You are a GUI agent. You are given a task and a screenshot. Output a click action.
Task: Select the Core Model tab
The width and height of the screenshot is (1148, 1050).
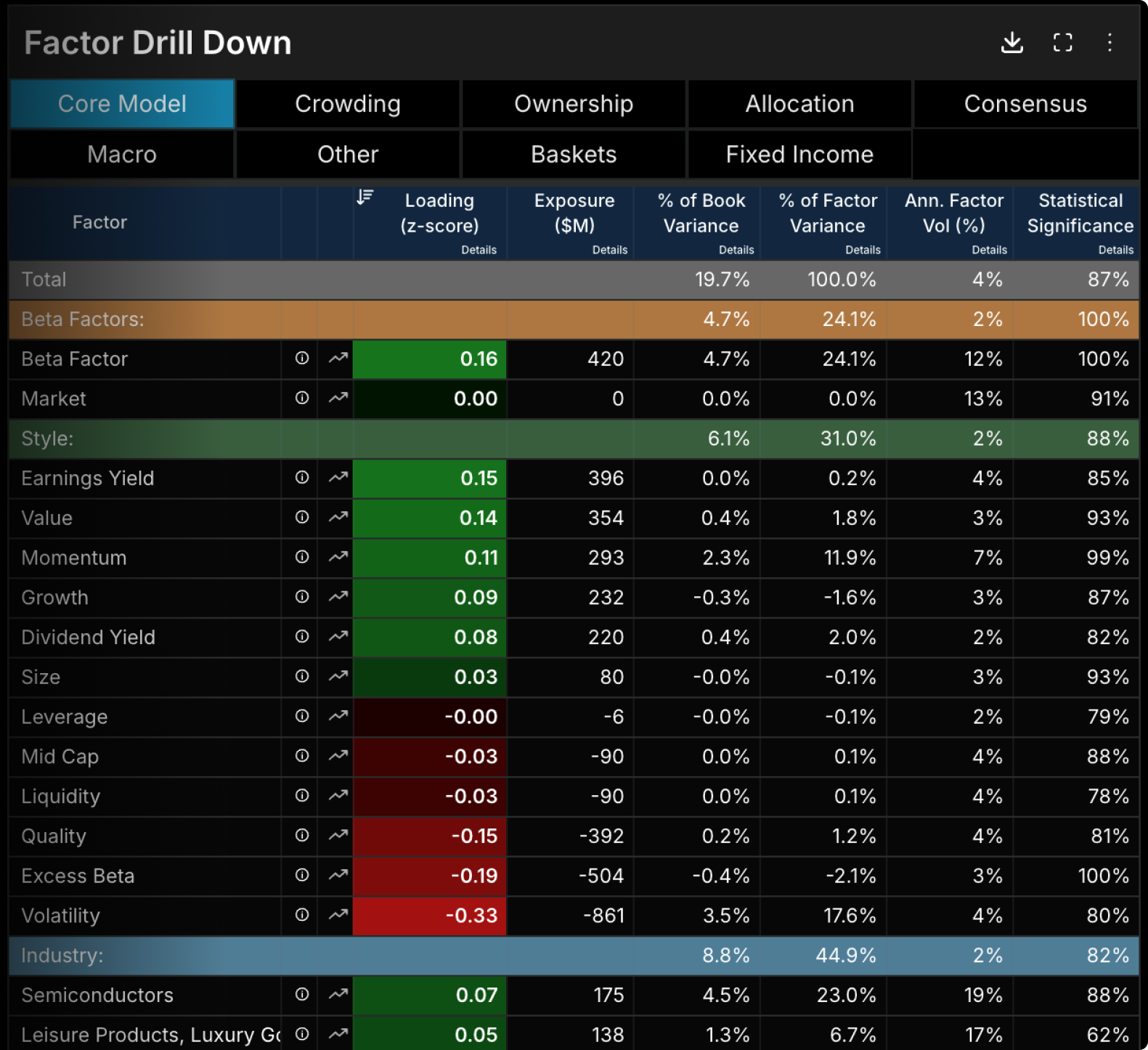(x=122, y=104)
